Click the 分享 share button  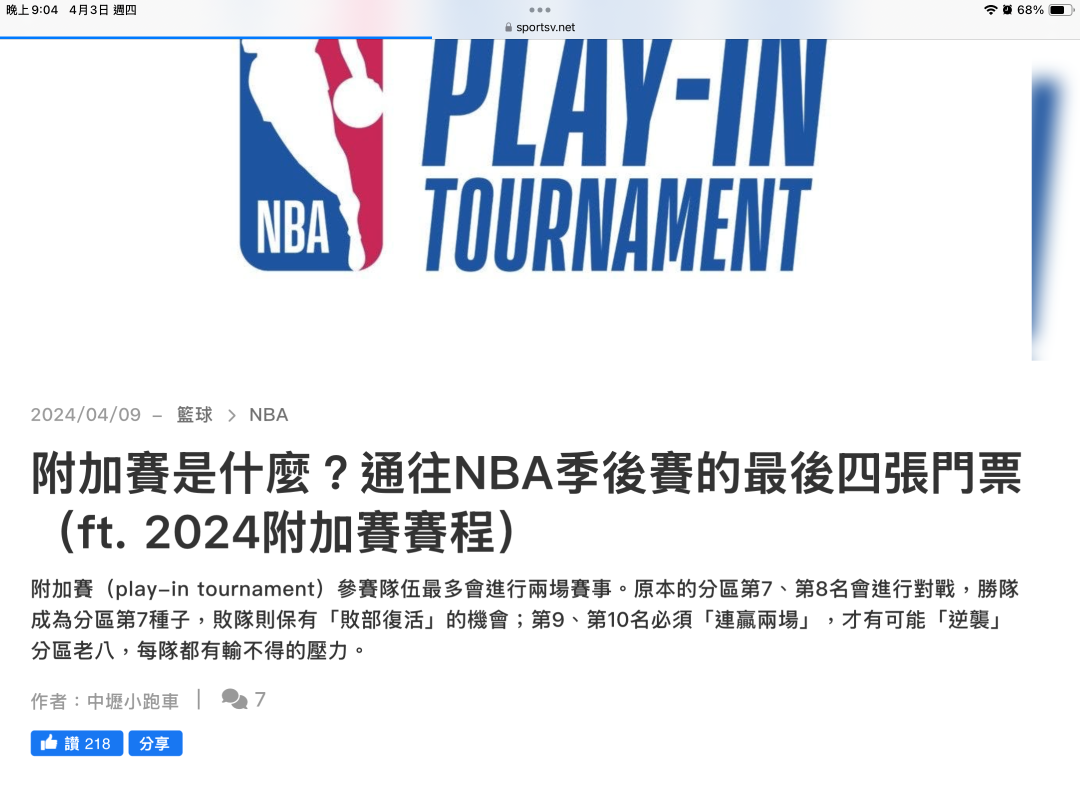click(155, 743)
